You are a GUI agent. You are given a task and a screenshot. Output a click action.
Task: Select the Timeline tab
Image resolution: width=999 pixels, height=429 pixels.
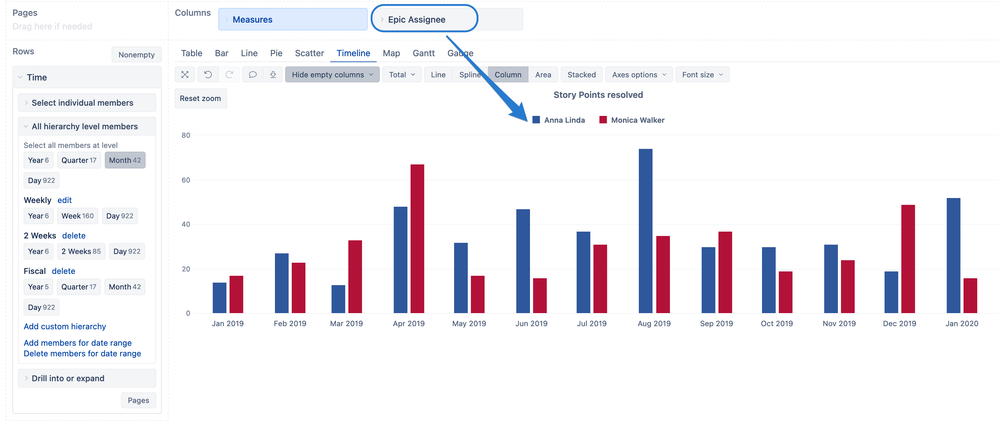click(354, 53)
